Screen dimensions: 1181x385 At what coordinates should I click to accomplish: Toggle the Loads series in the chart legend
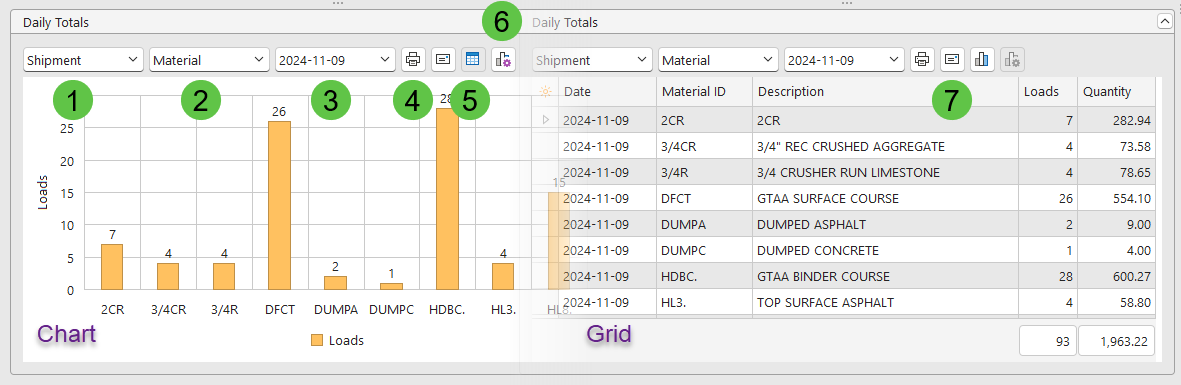(337, 341)
